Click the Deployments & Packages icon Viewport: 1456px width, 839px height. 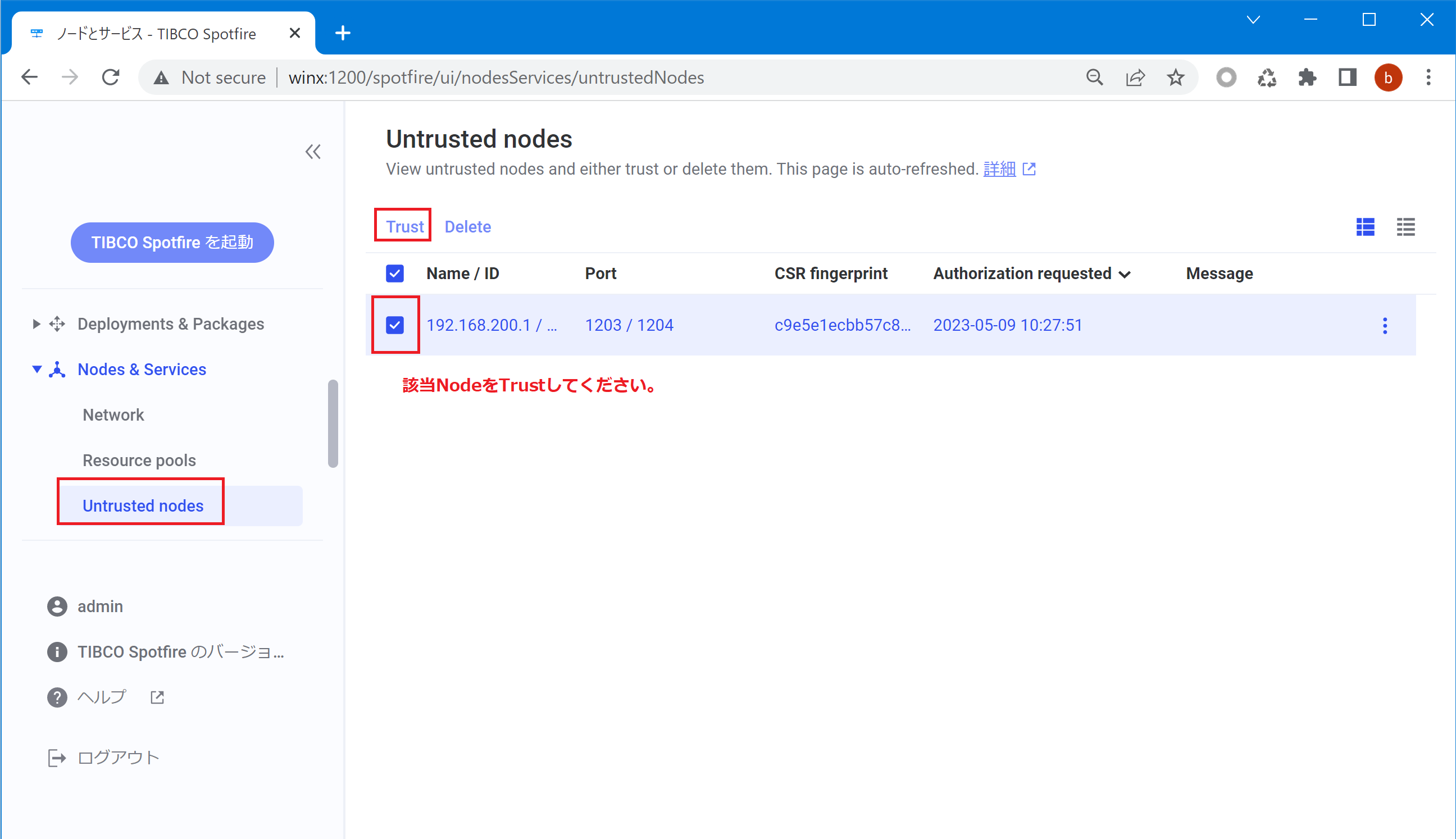click(x=57, y=324)
